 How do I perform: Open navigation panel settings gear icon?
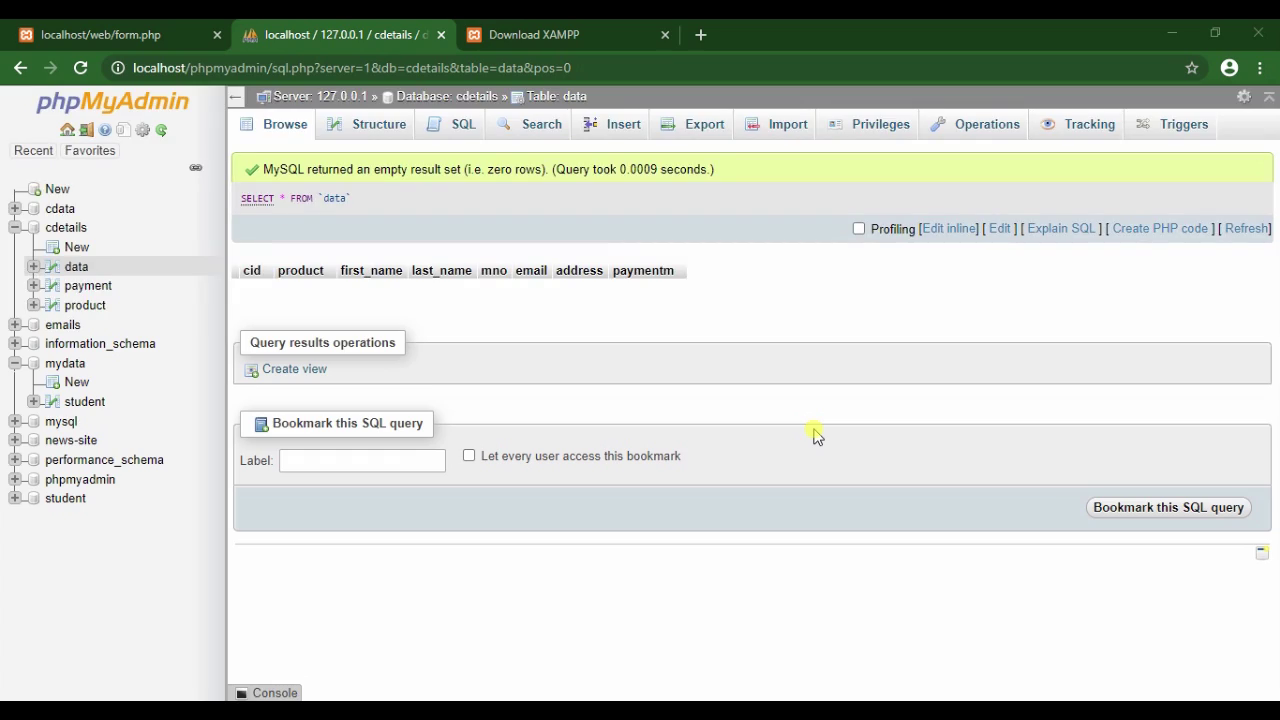142,130
